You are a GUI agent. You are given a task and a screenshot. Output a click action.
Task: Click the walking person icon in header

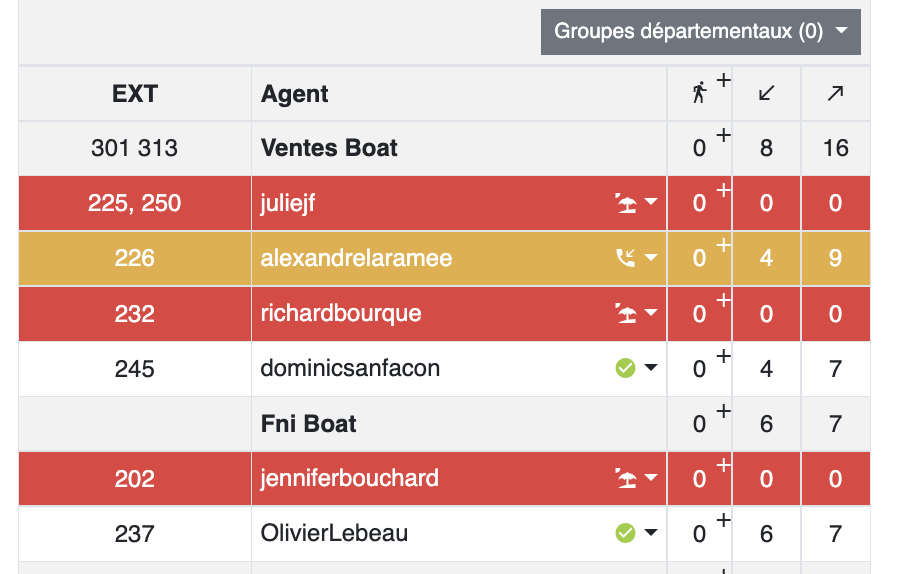pos(699,93)
